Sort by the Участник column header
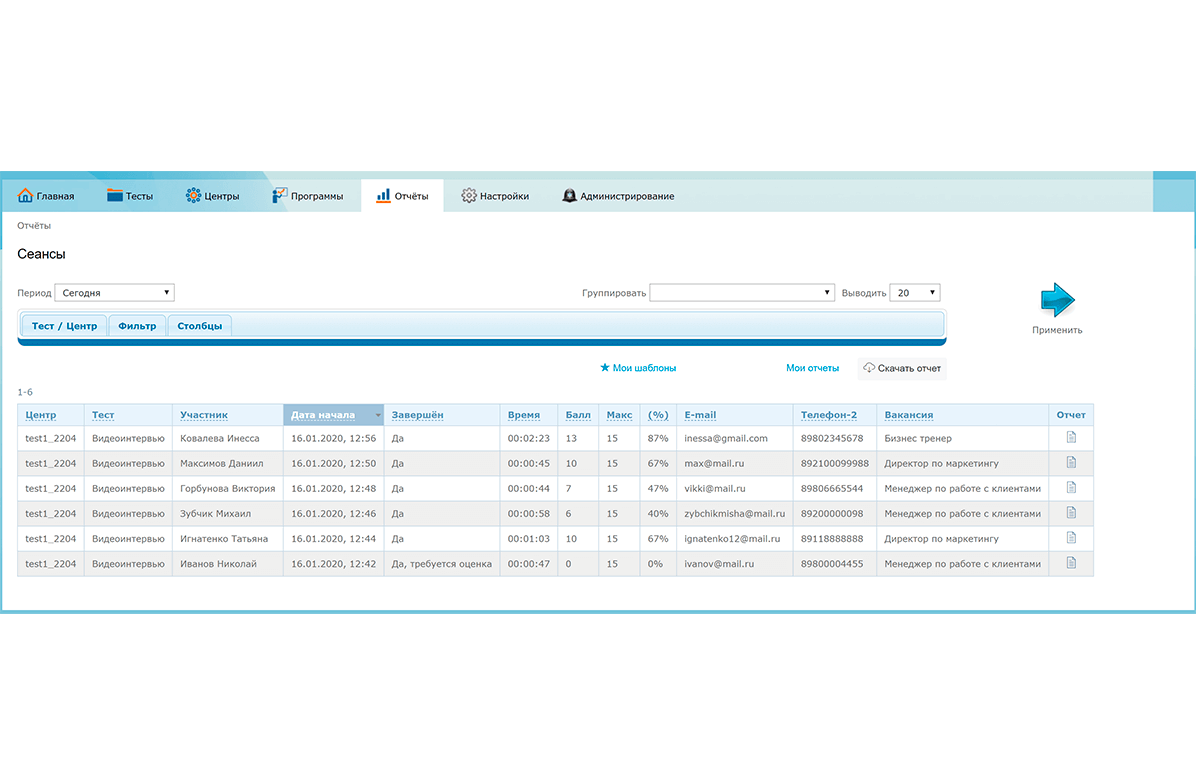1196x784 pixels. [x=204, y=415]
